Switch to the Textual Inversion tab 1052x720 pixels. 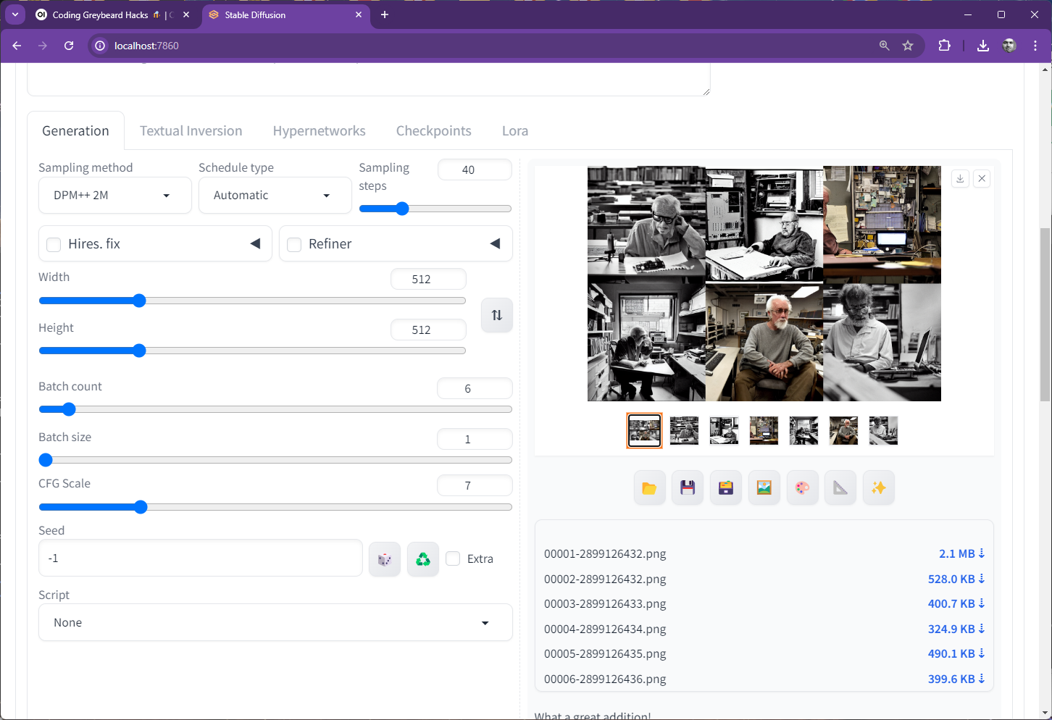click(x=191, y=131)
